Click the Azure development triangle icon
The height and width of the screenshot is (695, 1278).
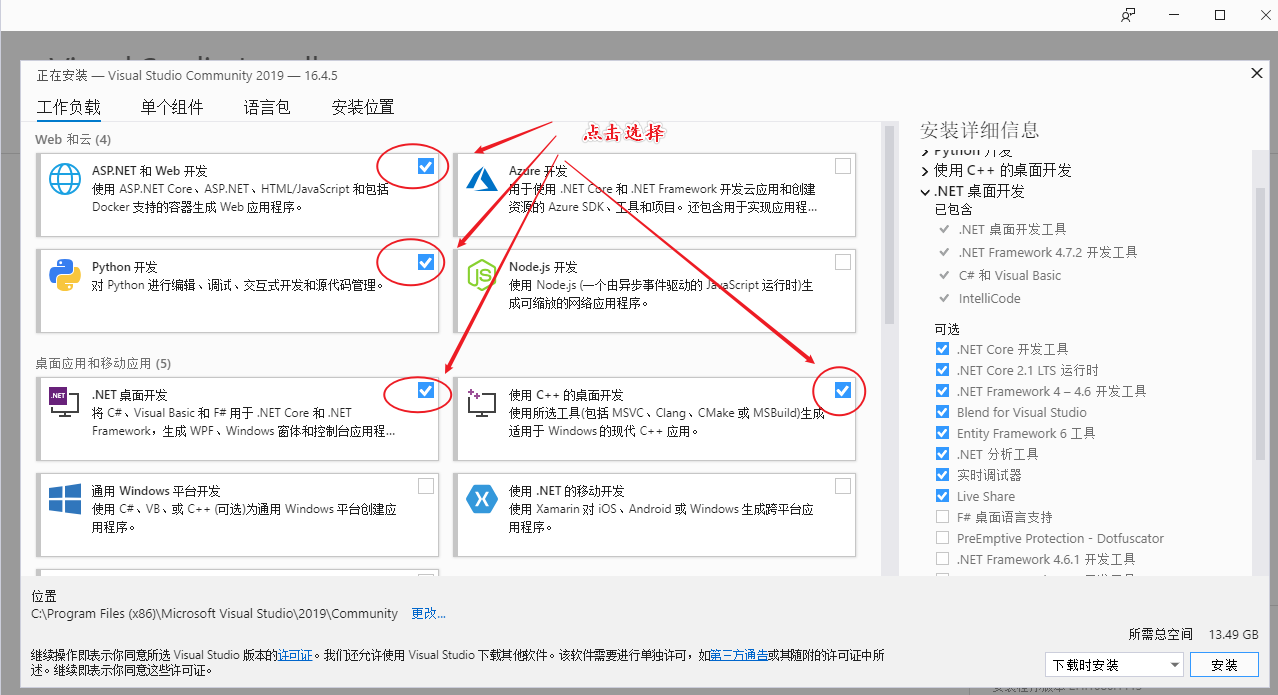[x=481, y=180]
